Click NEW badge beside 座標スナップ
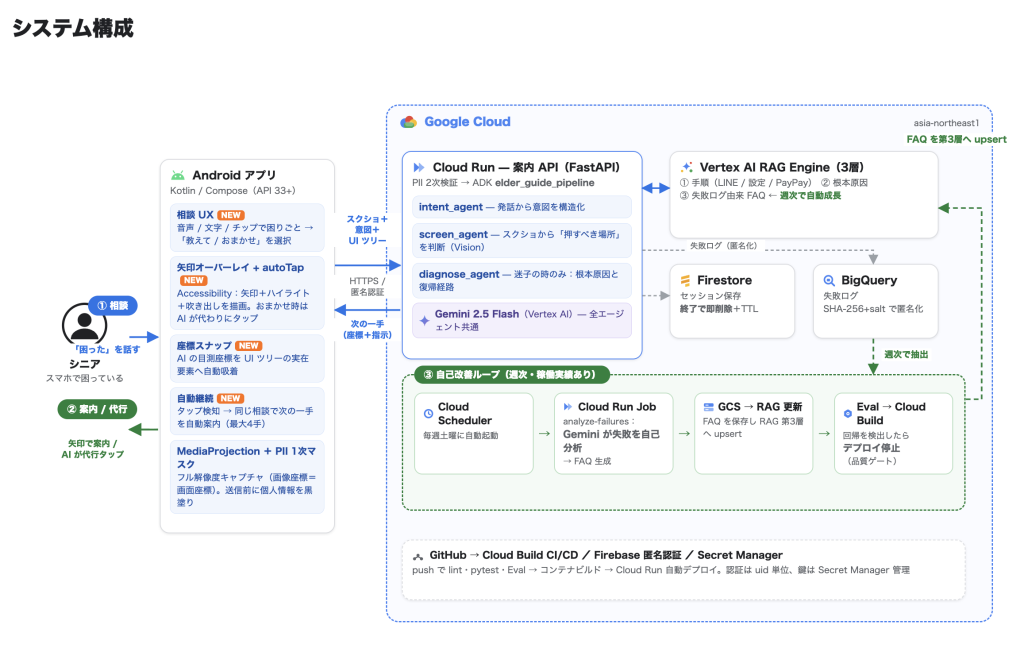1024x648 pixels. (249, 346)
